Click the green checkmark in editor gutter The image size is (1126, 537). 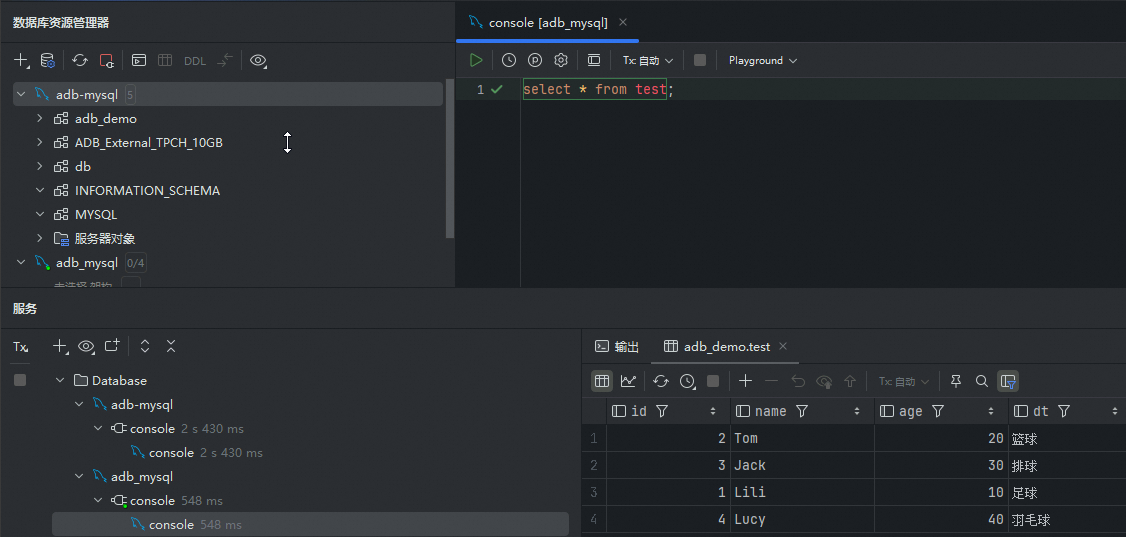pos(497,89)
